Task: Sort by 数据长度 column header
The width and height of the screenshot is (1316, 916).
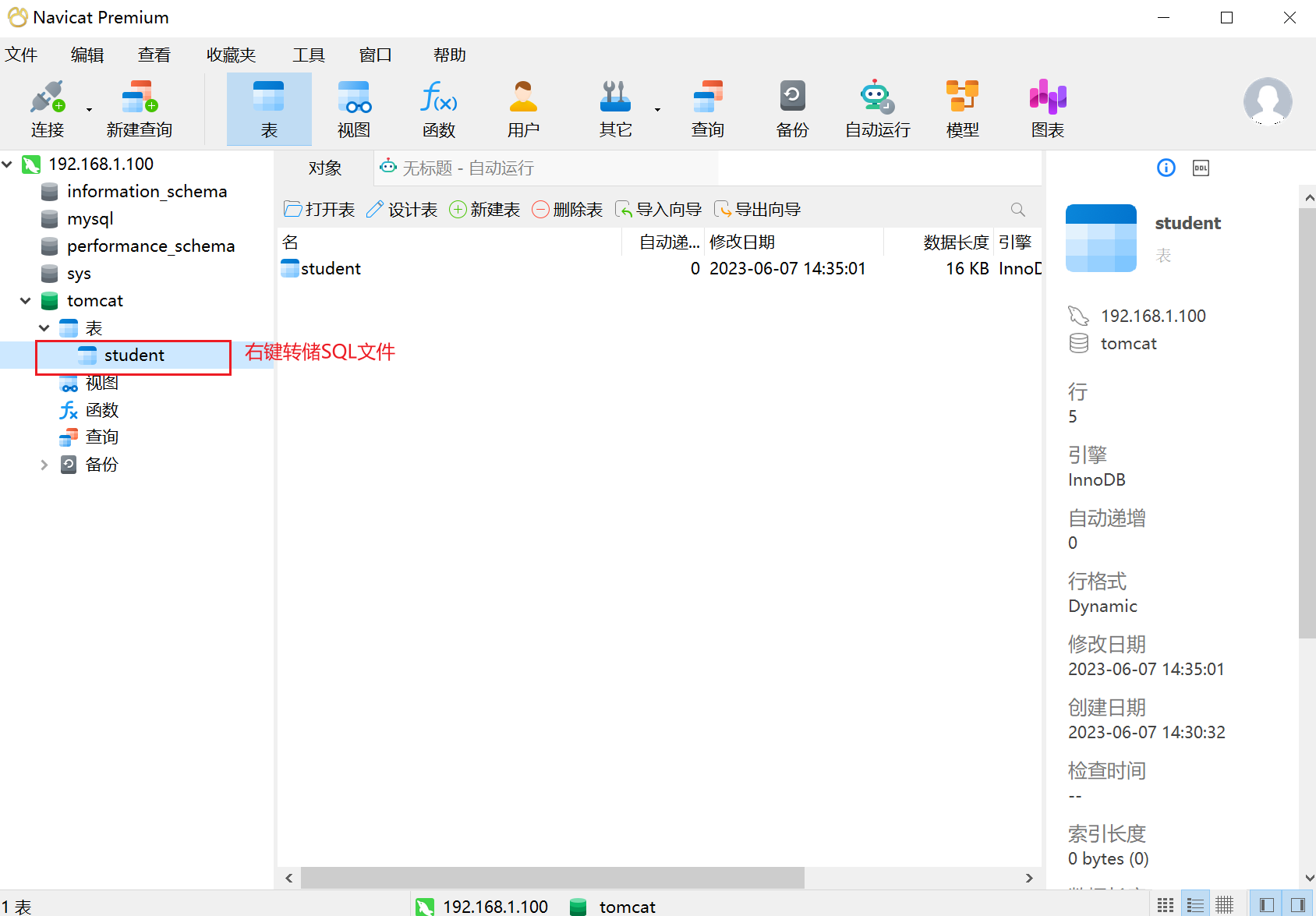Action: point(939,242)
